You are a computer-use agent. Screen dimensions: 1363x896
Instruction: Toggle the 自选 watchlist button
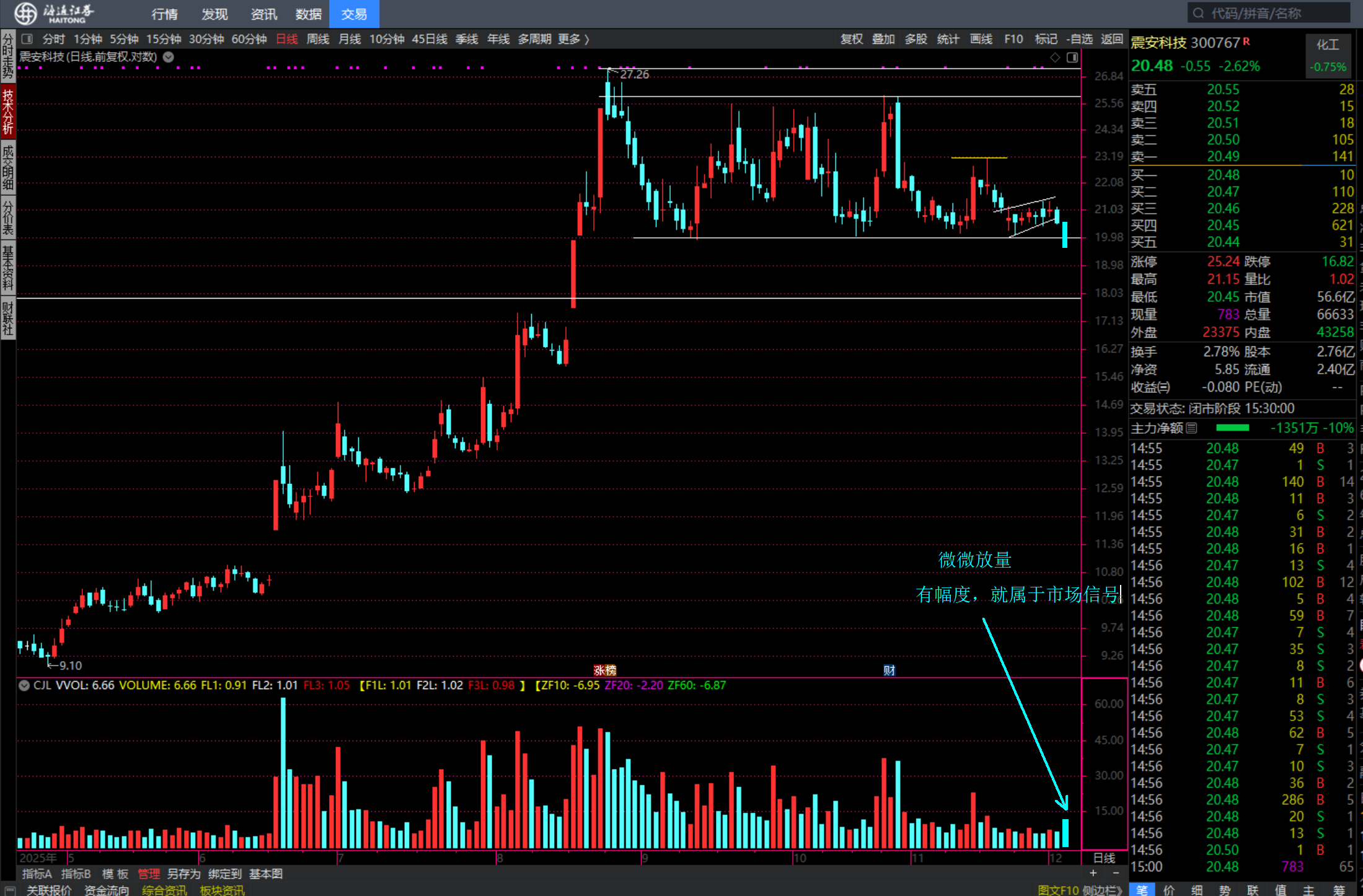(1080, 39)
